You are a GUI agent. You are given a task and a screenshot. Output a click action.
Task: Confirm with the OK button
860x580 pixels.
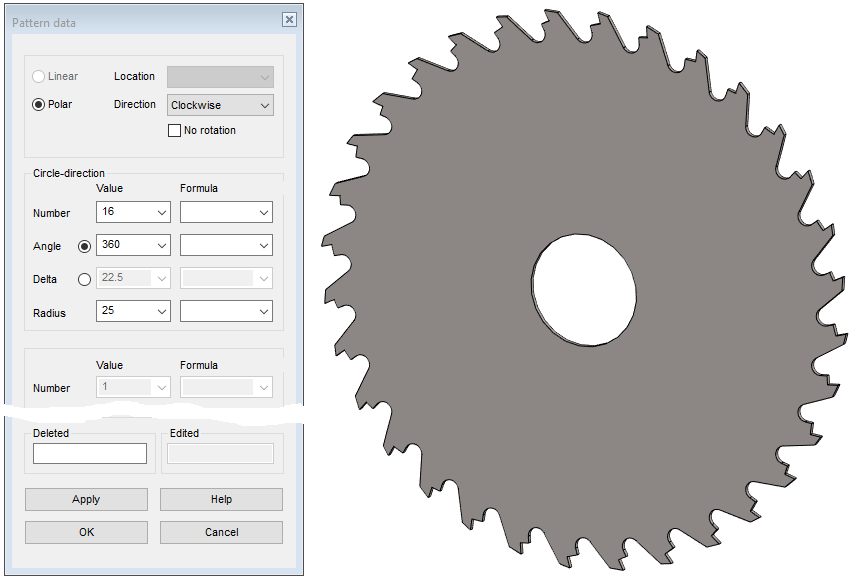pos(86,532)
